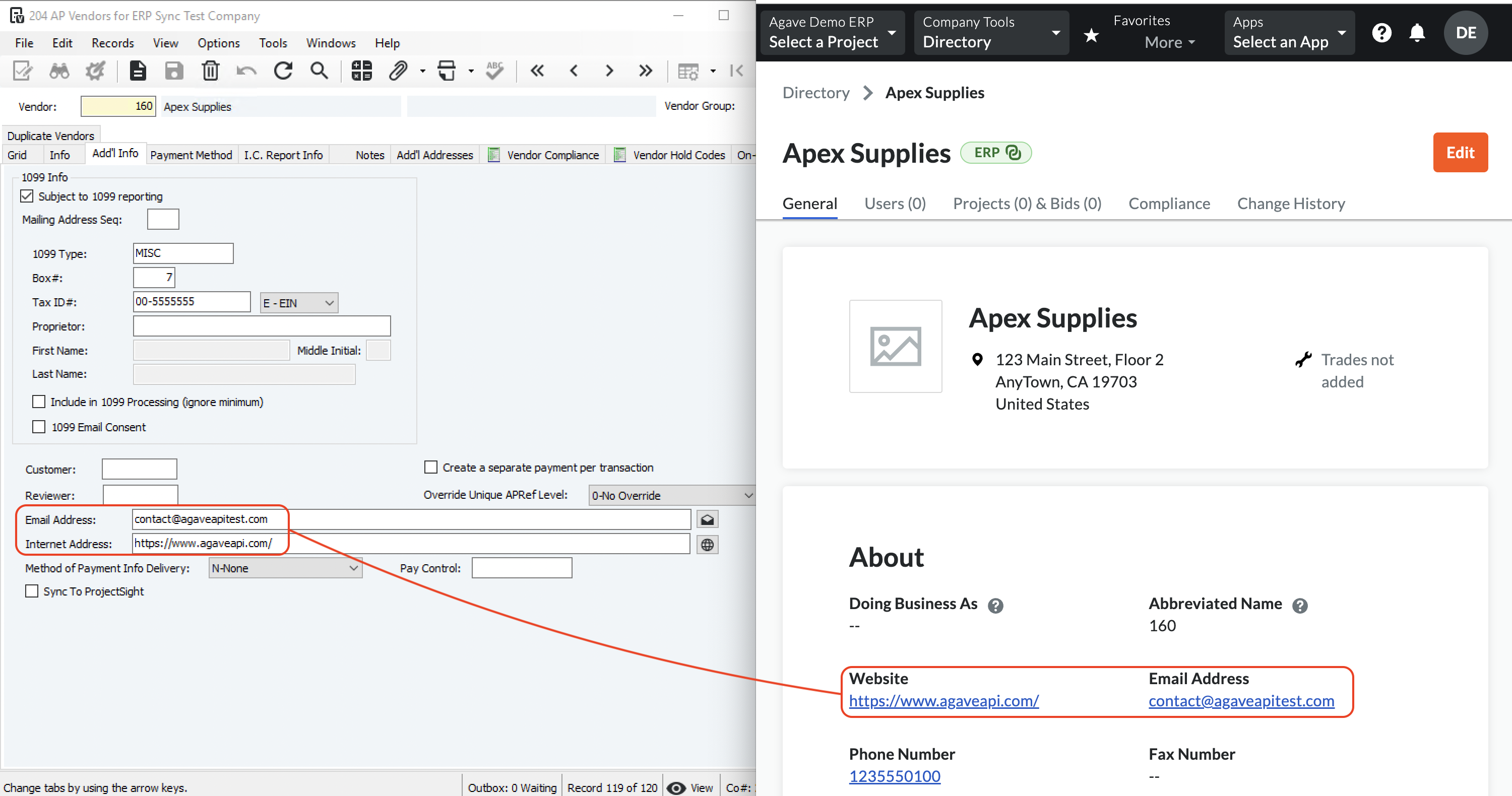Expand the printer dropdown arrow
1512x796 pixels.
click(x=471, y=72)
